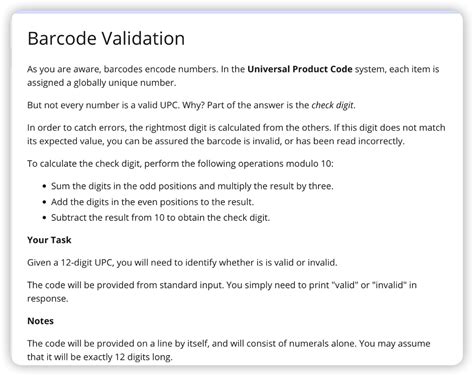
Task: Click the paragraph about standard input
Action: (222, 292)
